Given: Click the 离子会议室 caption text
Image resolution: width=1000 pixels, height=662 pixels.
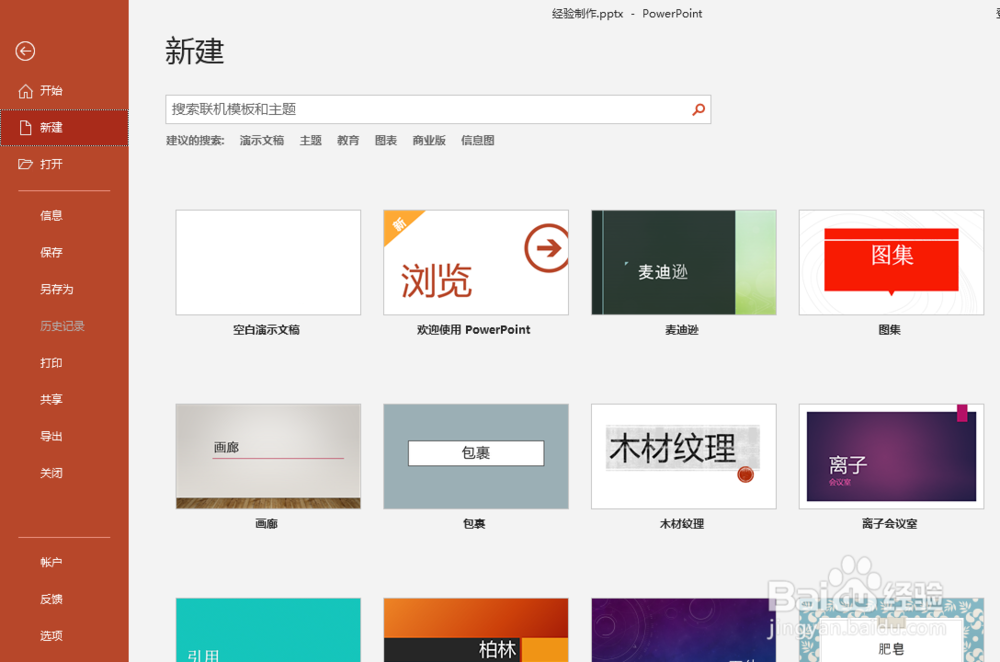Looking at the screenshot, I should point(889,524).
